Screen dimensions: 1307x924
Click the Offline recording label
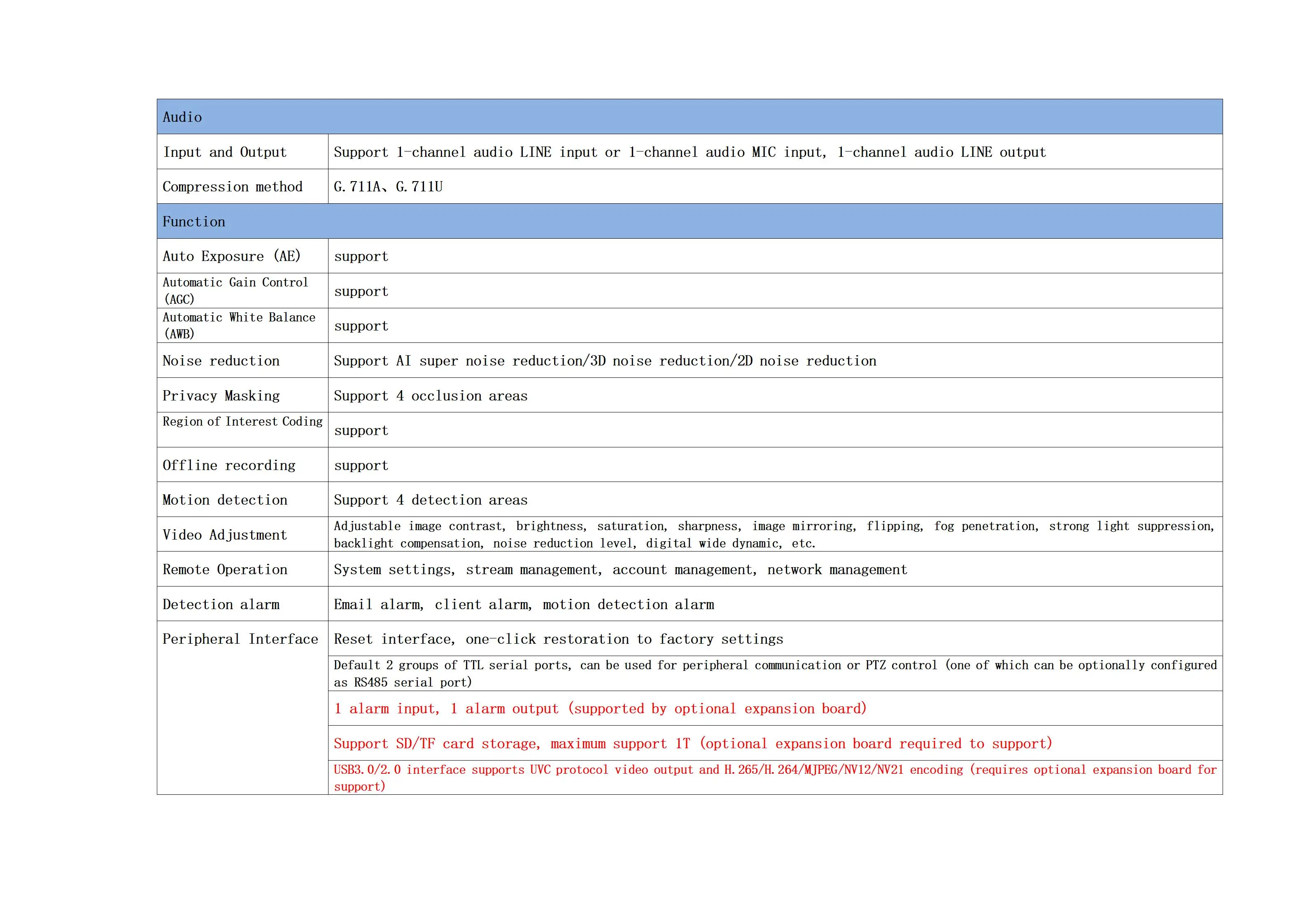pyautogui.click(x=229, y=465)
